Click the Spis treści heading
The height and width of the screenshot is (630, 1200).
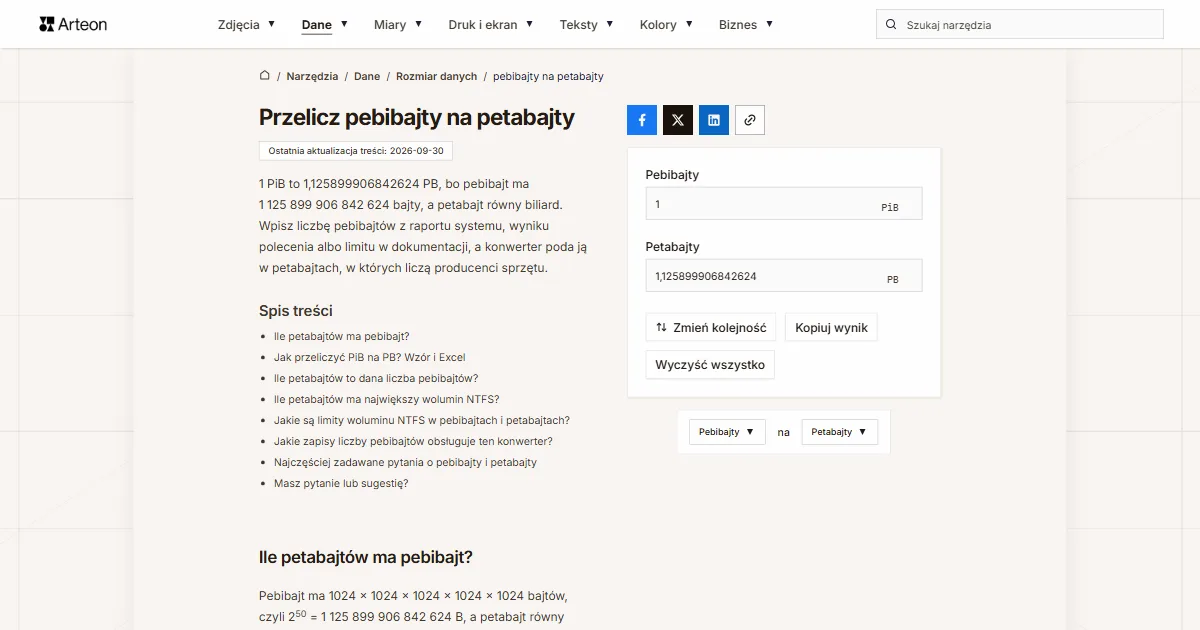pos(296,311)
